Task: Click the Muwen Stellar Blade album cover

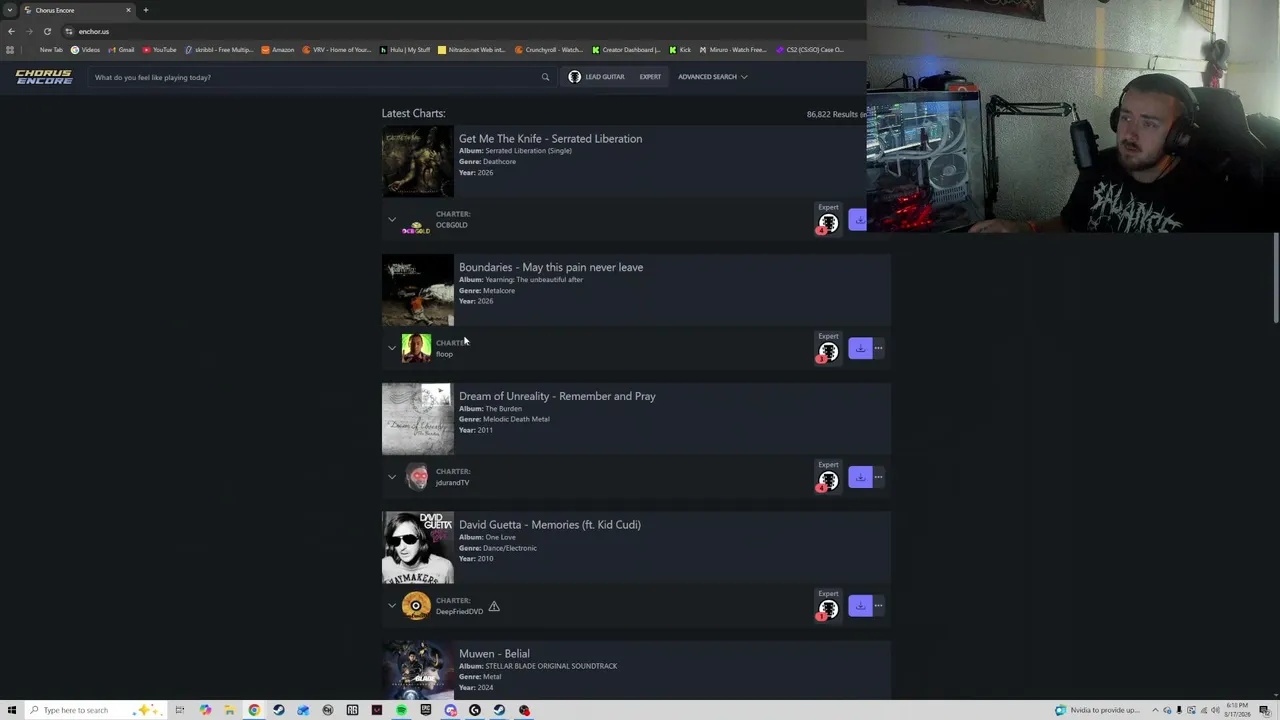Action: tap(418, 670)
